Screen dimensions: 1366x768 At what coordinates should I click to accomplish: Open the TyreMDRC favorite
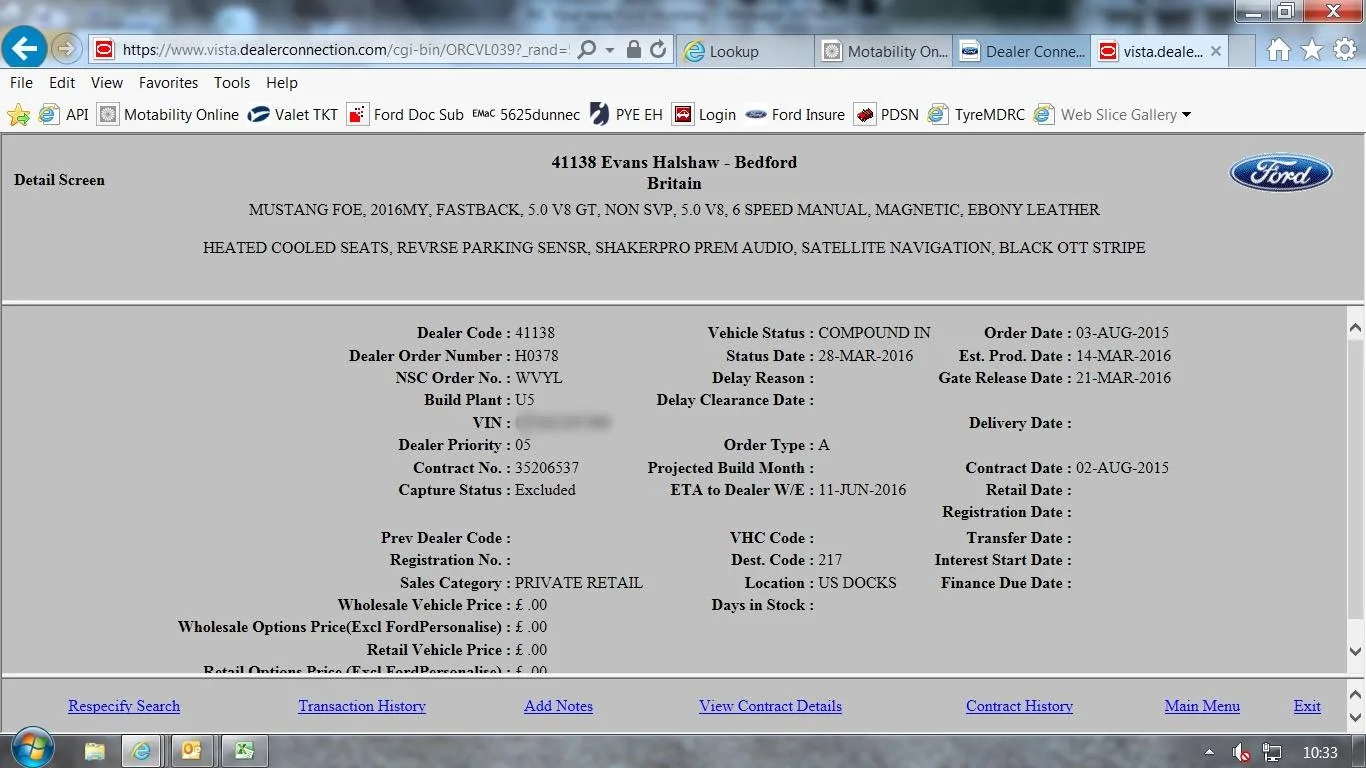(976, 115)
